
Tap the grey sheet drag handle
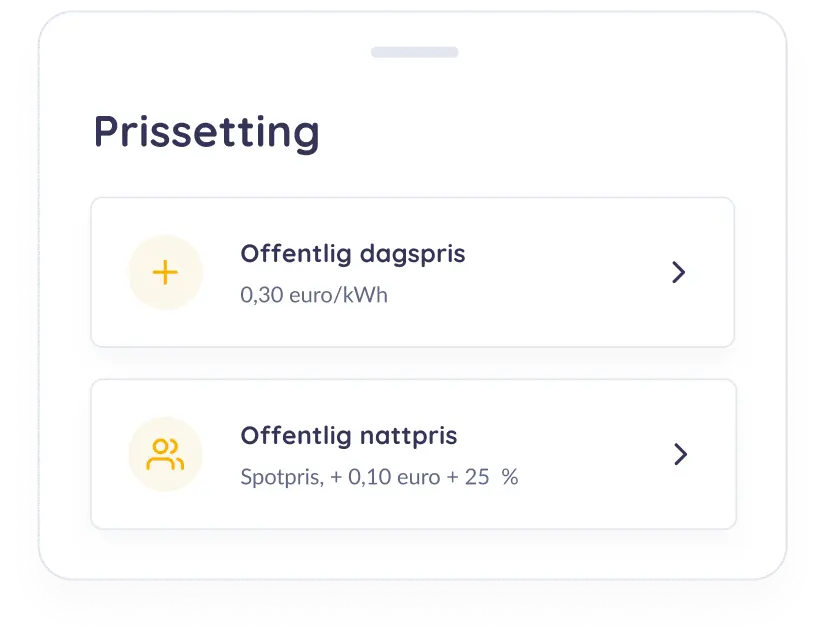point(415,52)
